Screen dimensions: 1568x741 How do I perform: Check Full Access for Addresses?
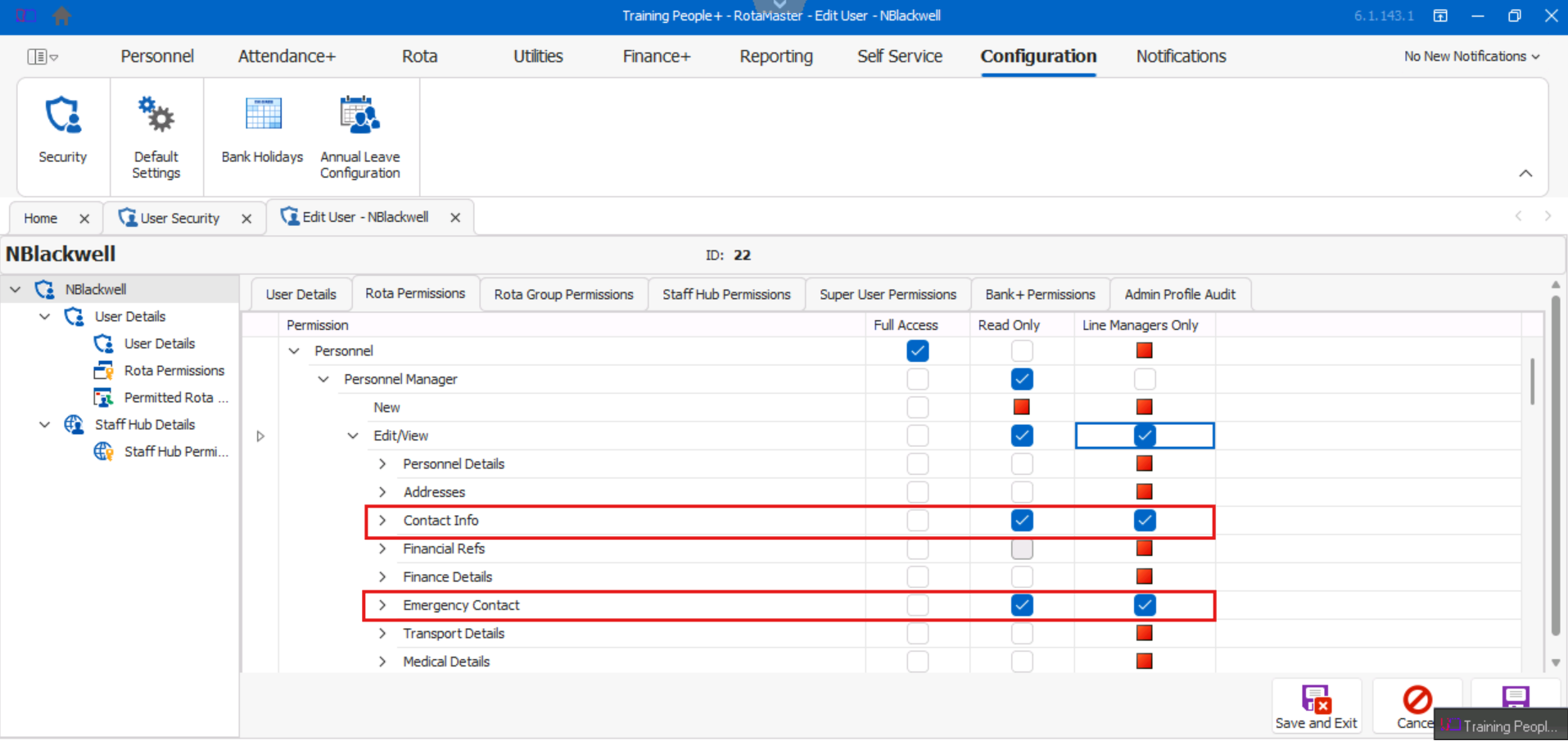coord(918,492)
